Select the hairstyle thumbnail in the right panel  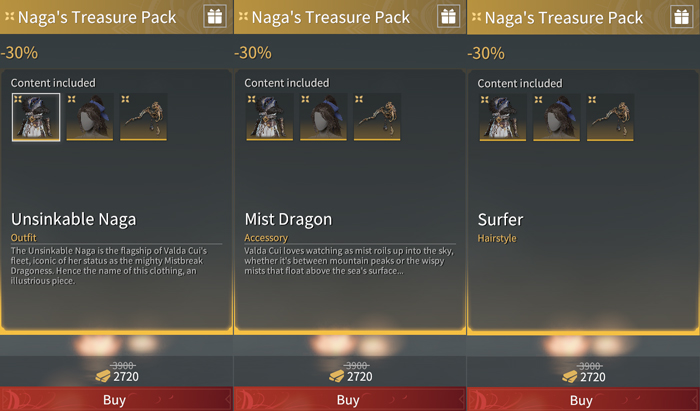[x=556, y=118]
